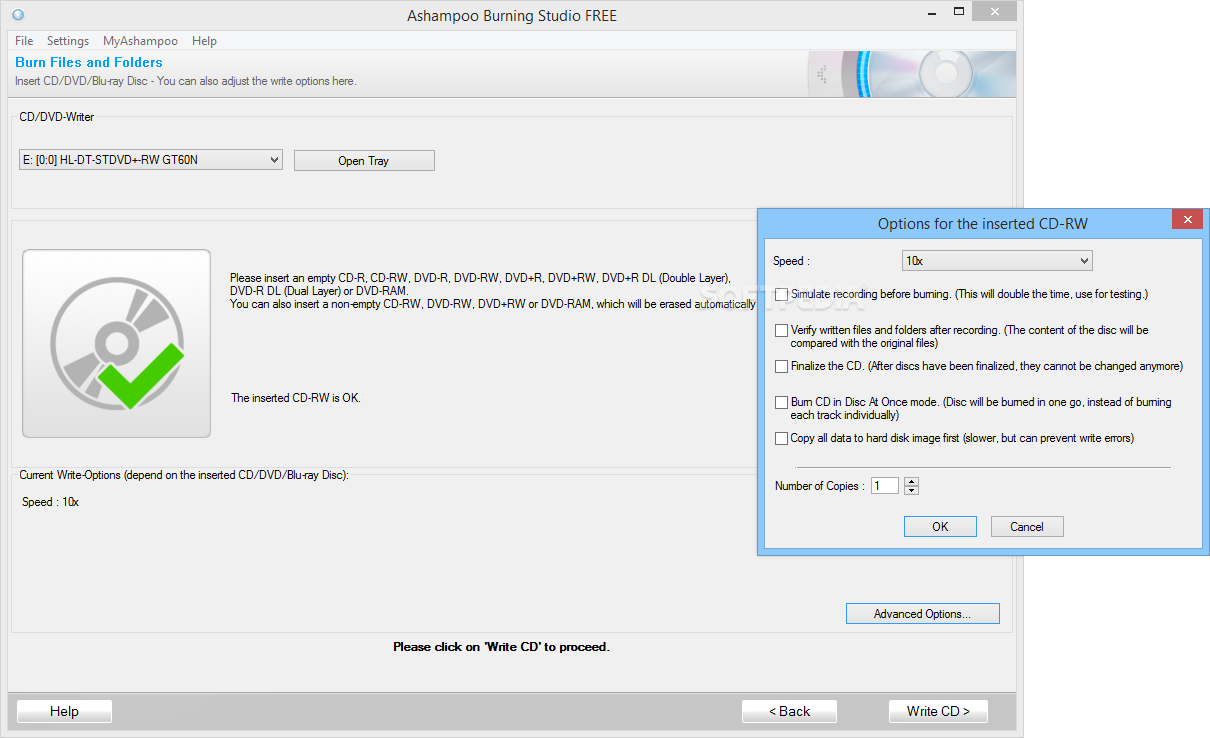The width and height of the screenshot is (1210, 738).
Task: Click the Help button at bottom left
Action: point(64,711)
